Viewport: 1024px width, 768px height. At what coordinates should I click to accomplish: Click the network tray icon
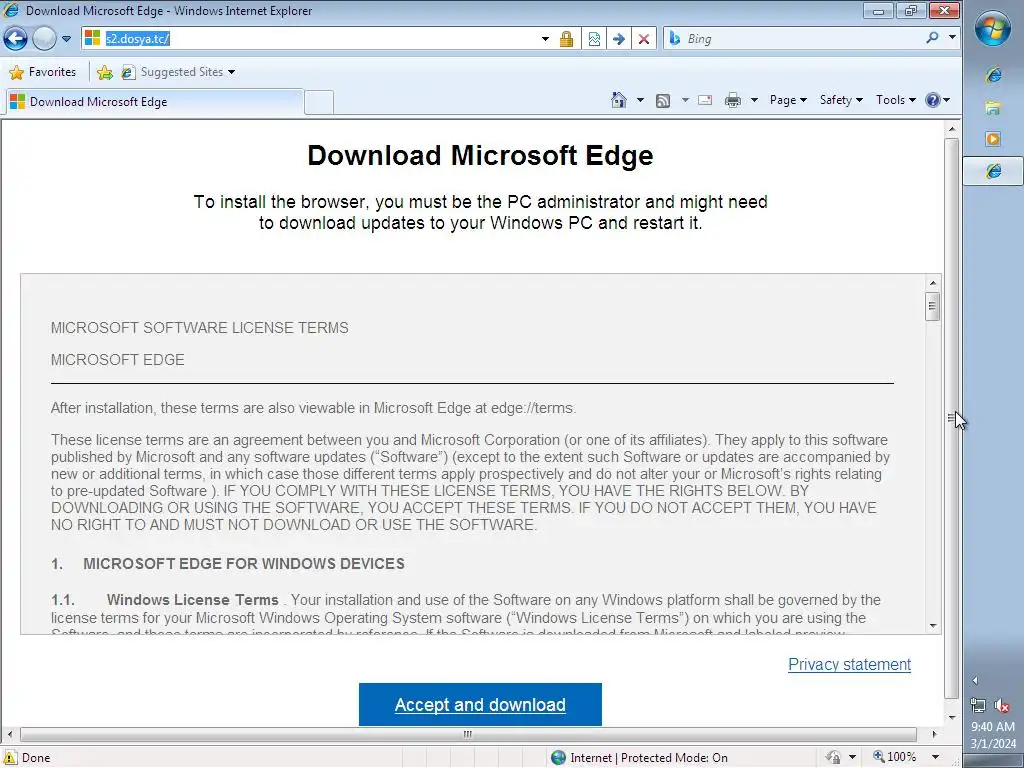978,705
